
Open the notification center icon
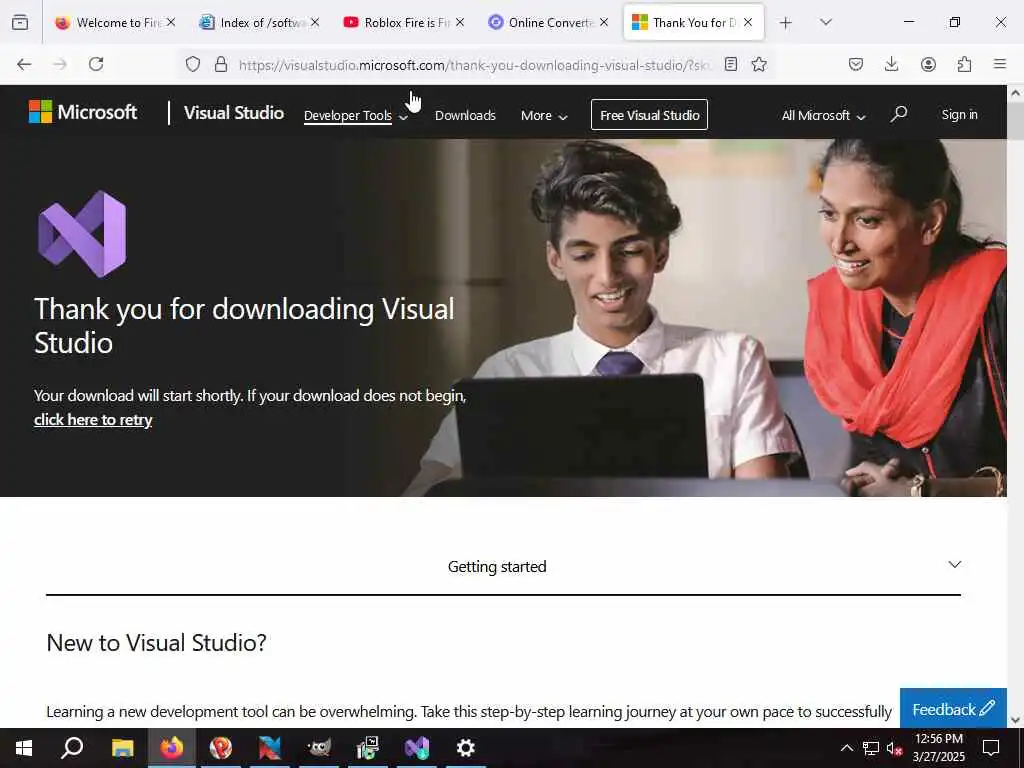coord(991,748)
